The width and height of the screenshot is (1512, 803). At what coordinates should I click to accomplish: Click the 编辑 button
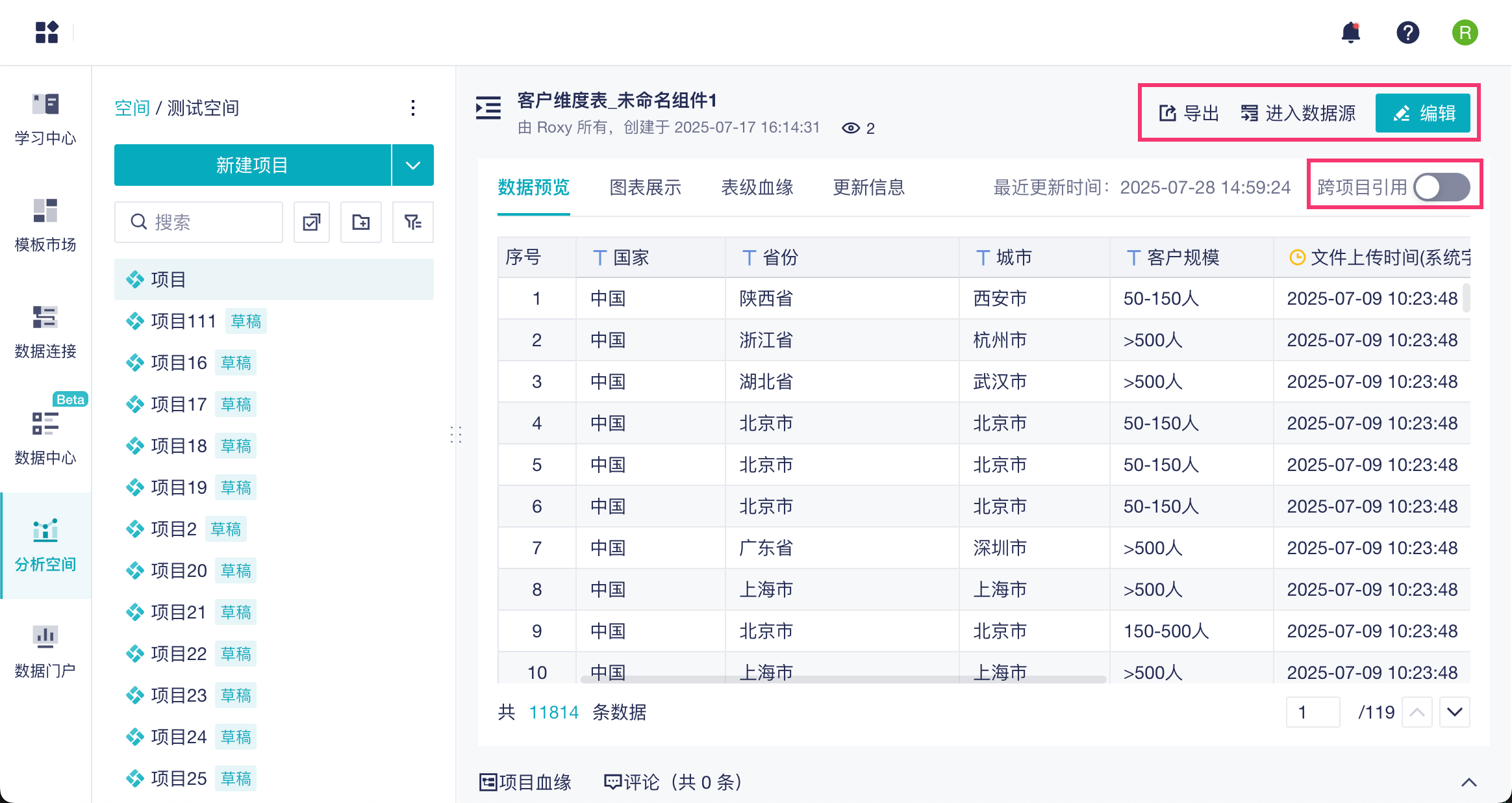1423,113
